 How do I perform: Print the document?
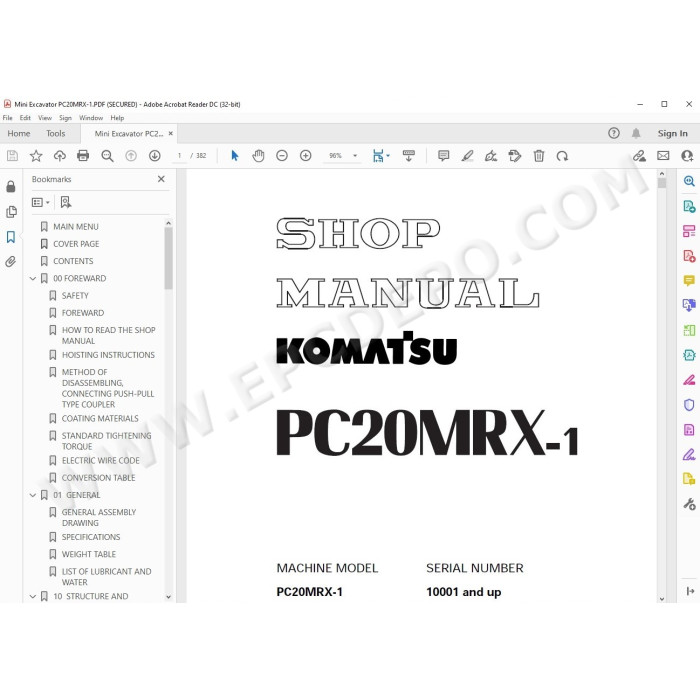point(83,156)
